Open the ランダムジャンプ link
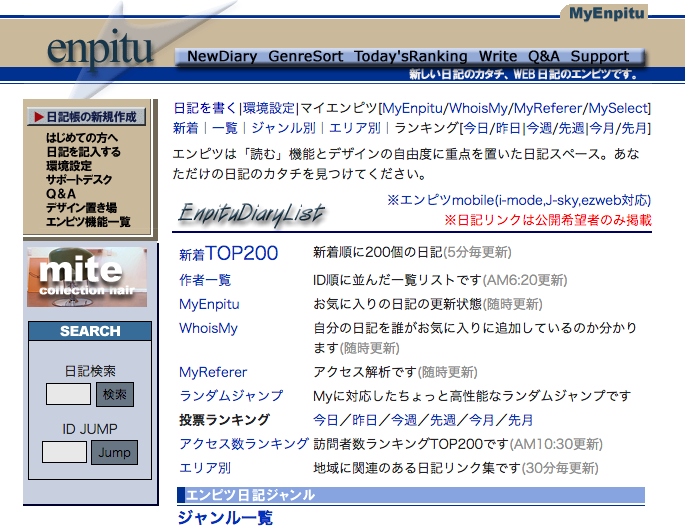This screenshot has height=531, width=685. [231, 396]
